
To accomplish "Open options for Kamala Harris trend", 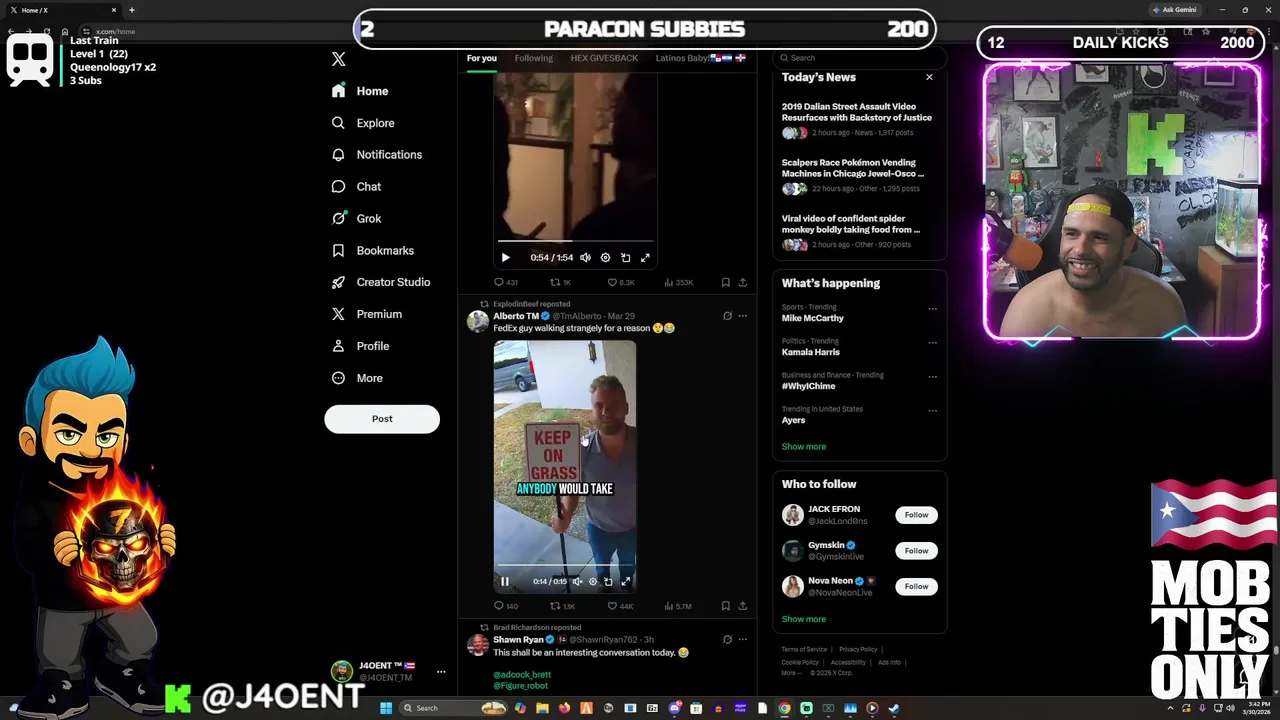I will click(x=932, y=343).
